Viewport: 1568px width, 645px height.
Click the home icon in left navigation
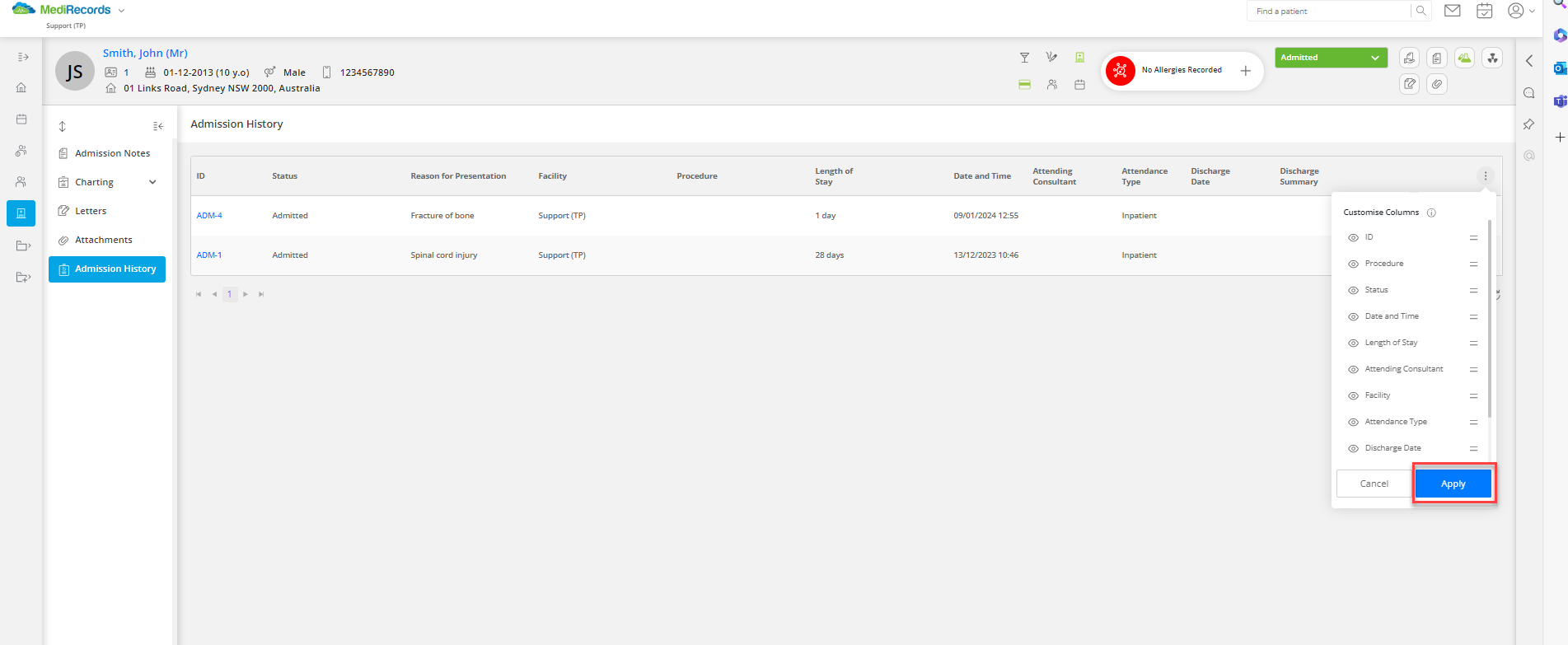[x=21, y=88]
